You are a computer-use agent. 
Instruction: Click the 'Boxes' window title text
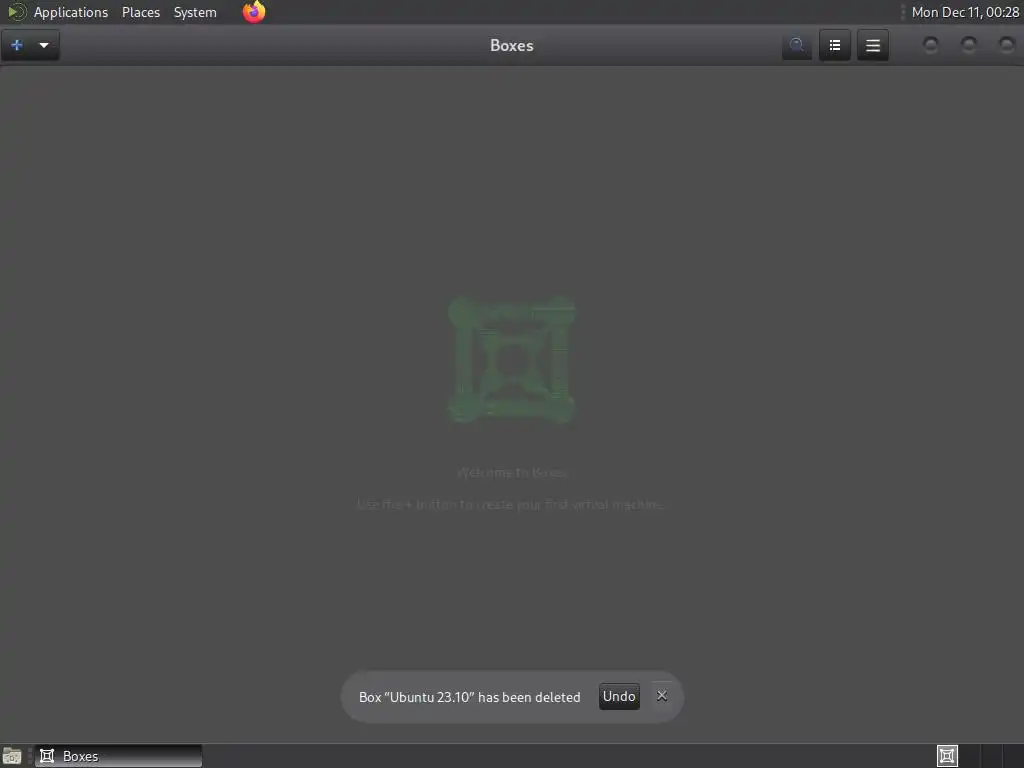click(511, 45)
